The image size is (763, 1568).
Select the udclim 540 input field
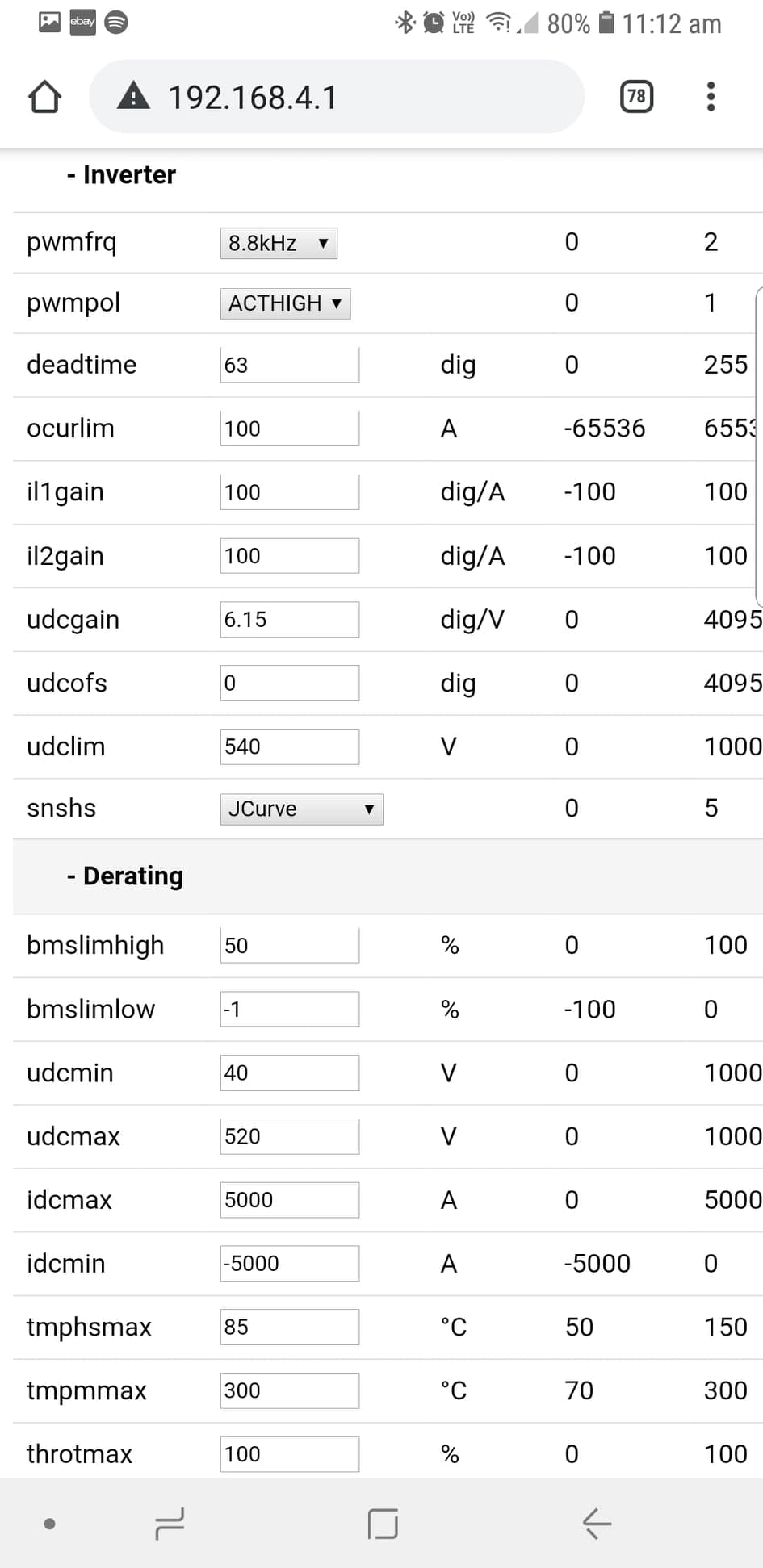pos(290,746)
